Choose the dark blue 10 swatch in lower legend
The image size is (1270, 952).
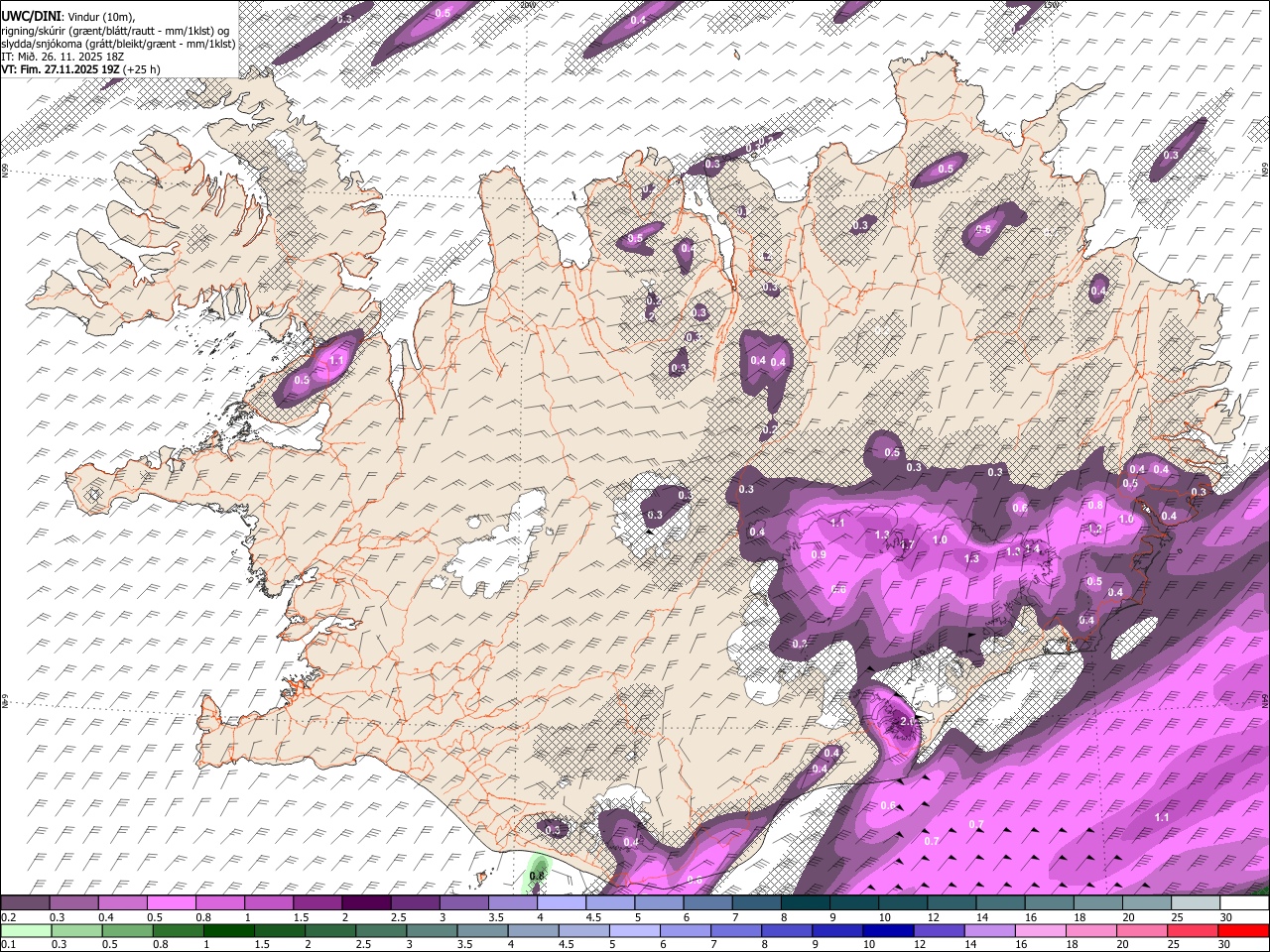pos(884,931)
